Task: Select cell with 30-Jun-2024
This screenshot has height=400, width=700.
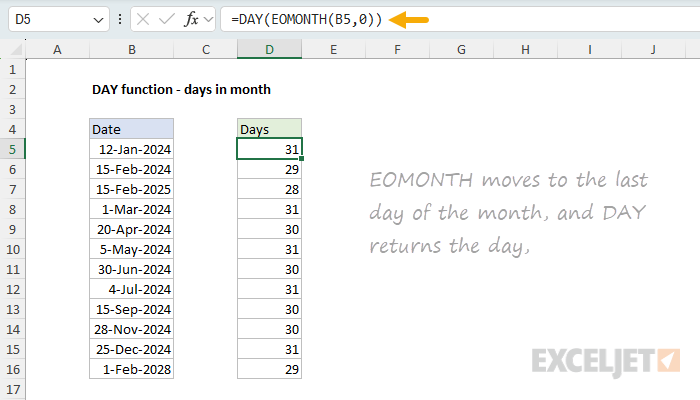Action: (132, 270)
